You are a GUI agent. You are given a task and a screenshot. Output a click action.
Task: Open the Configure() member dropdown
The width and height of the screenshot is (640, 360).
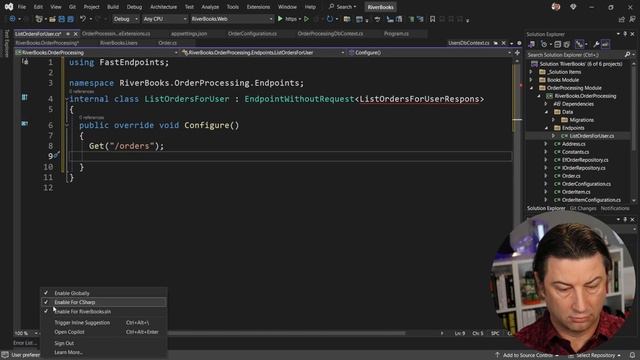[x=429, y=53]
